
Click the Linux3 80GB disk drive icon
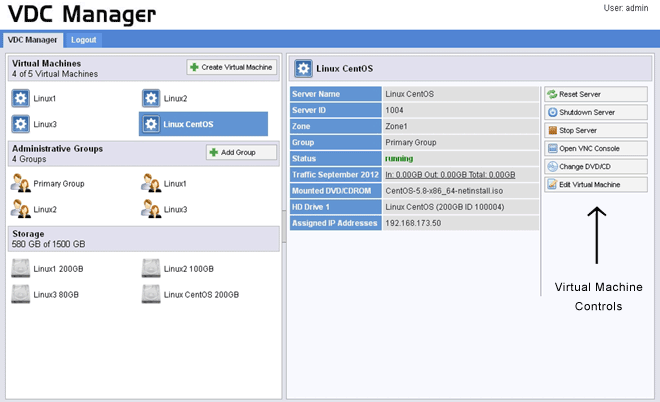pos(21,294)
